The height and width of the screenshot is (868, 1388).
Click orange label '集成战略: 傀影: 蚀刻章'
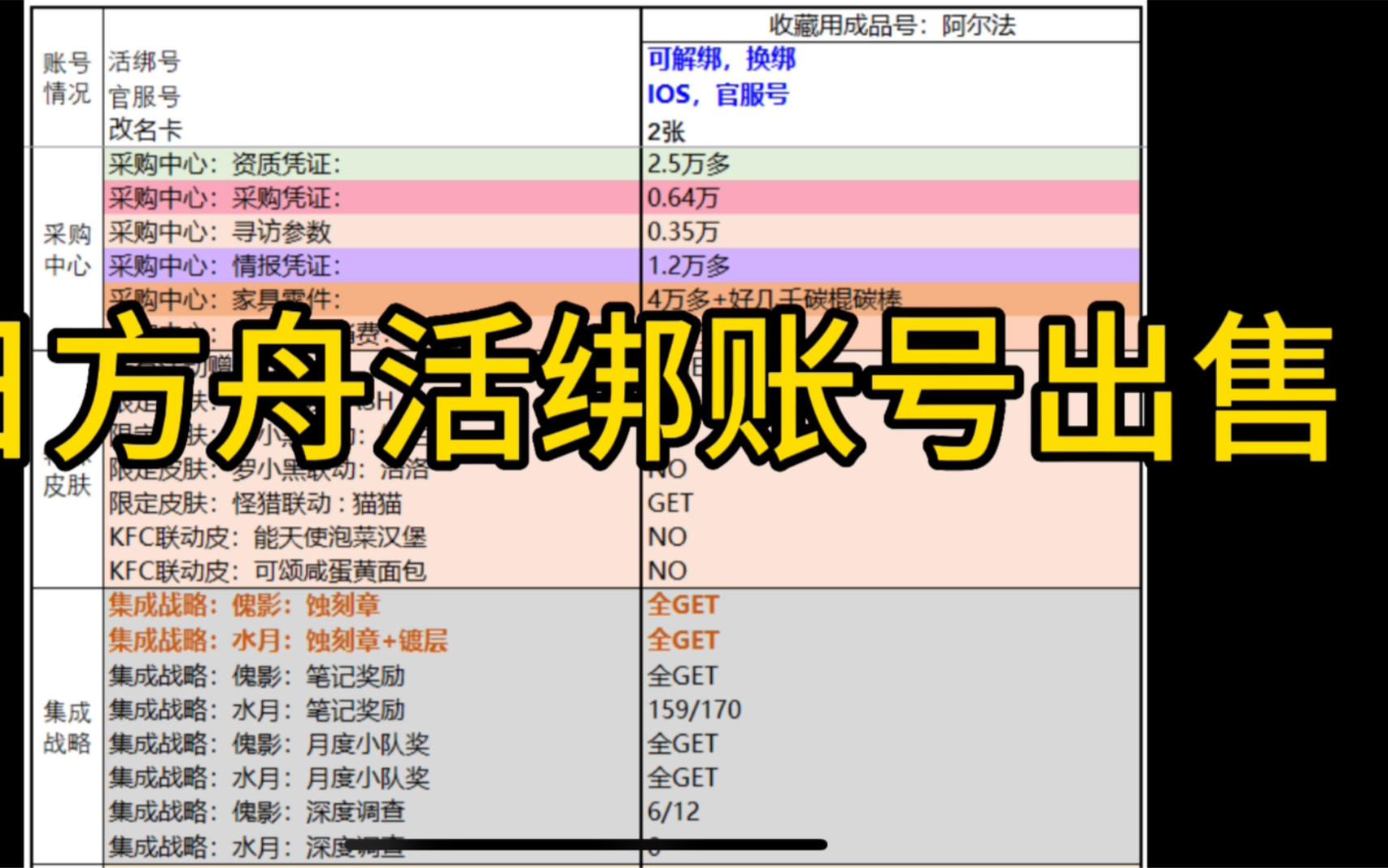pyautogui.click(x=244, y=605)
